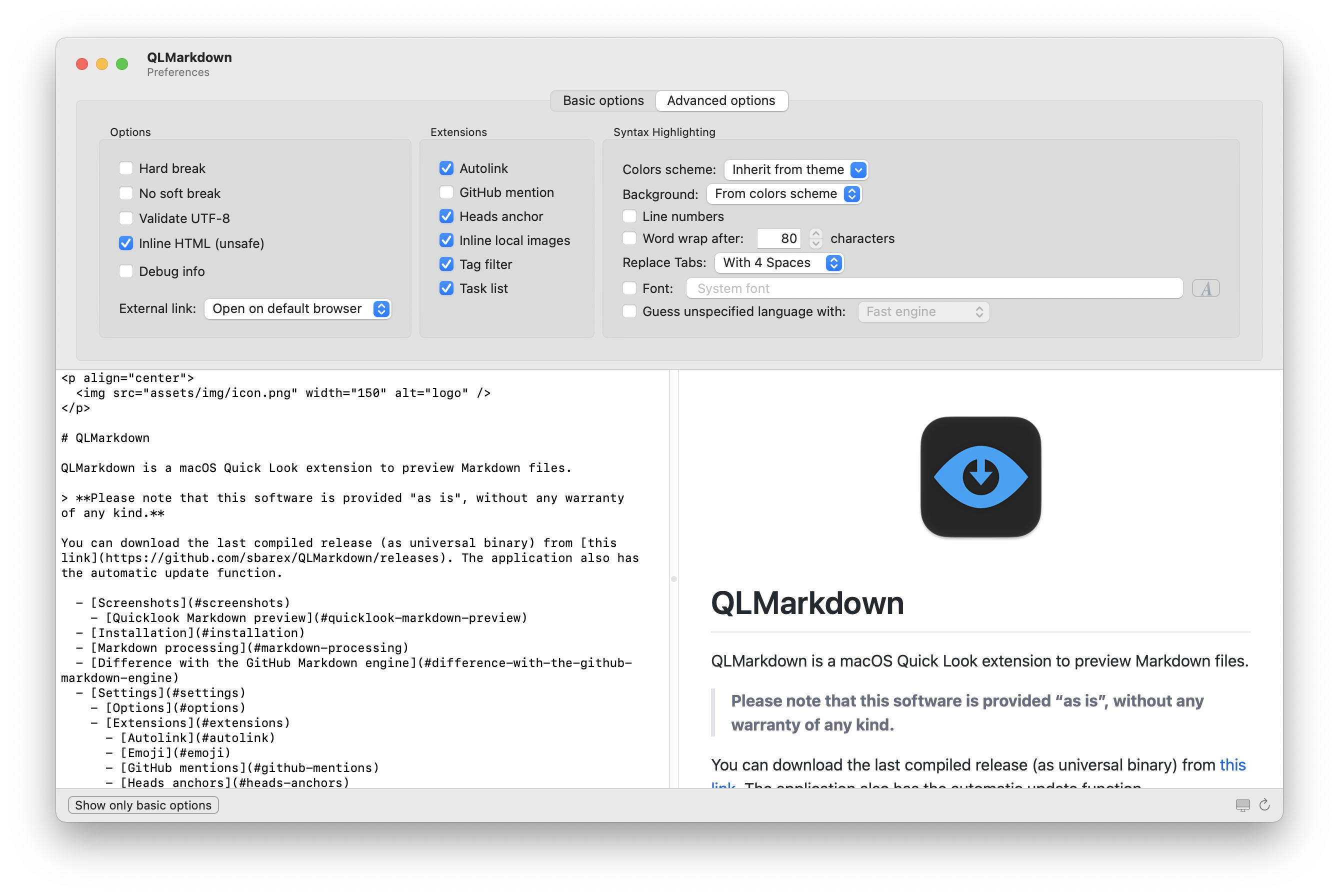Click the word wrap characters number field
This screenshot has height=896, width=1339.
point(778,239)
